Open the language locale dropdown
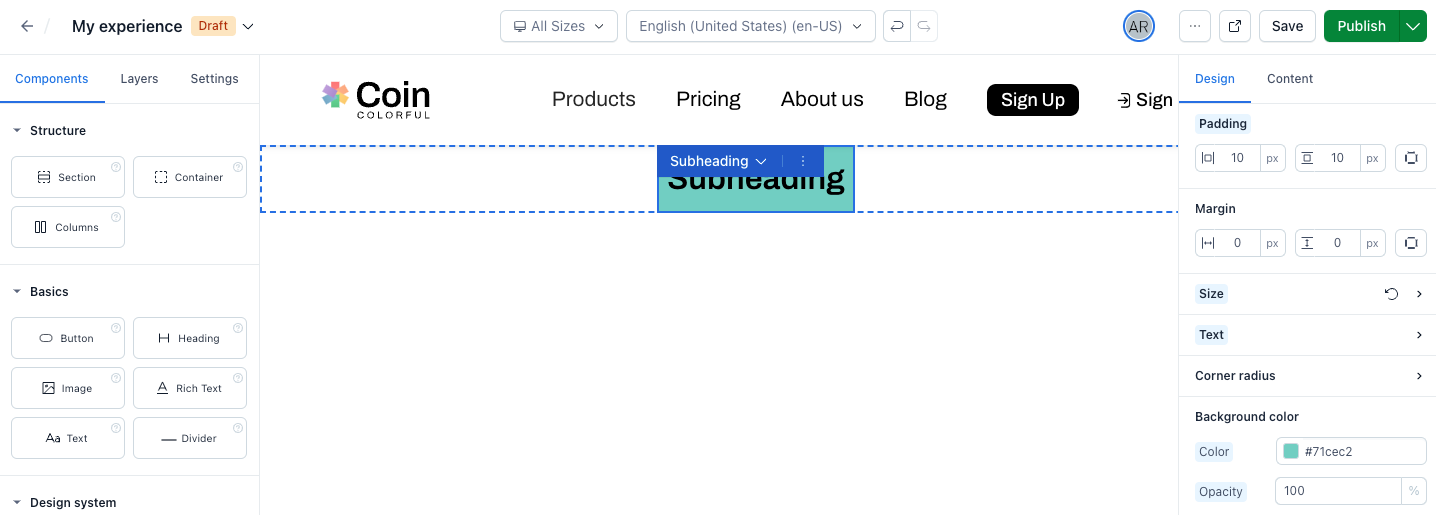The height and width of the screenshot is (515, 1436). [x=750, y=26]
